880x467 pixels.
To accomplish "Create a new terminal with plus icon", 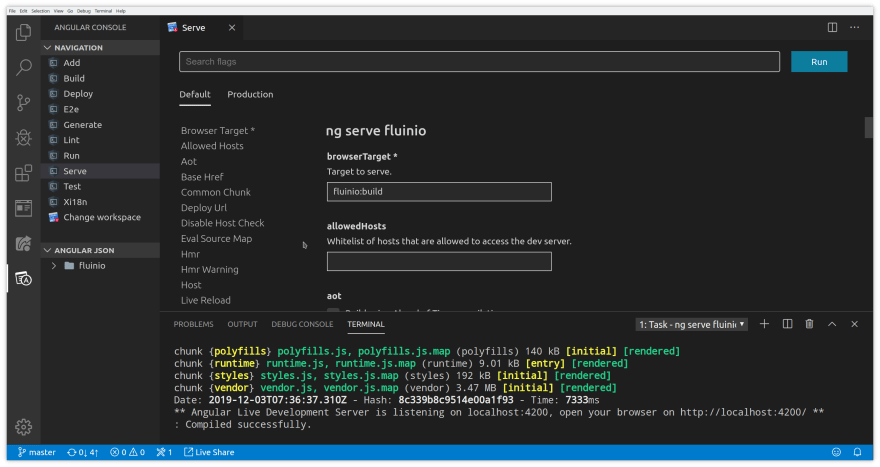I will [x=764, y=324].
